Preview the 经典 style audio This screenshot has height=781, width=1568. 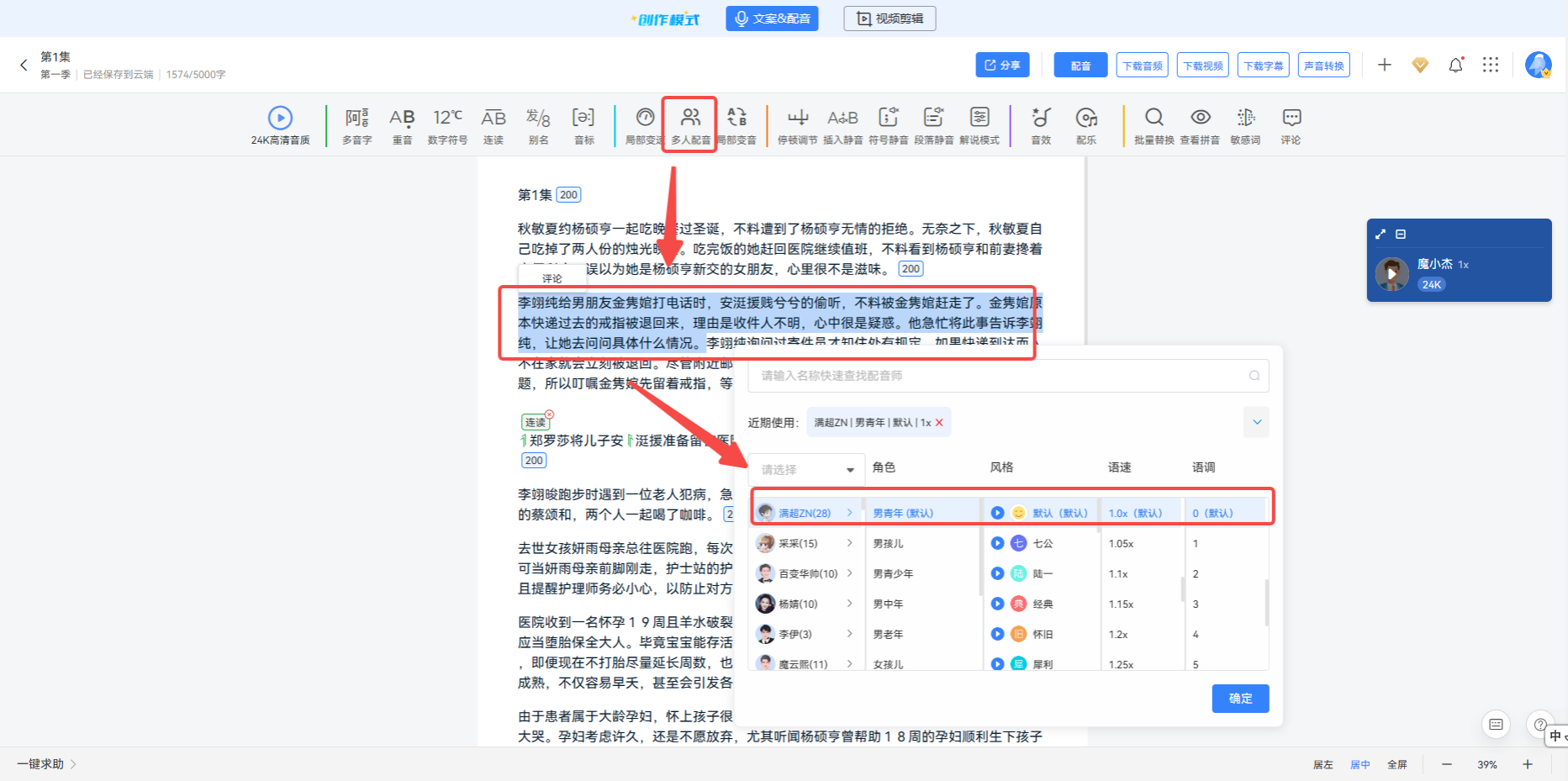click(997, 604)
